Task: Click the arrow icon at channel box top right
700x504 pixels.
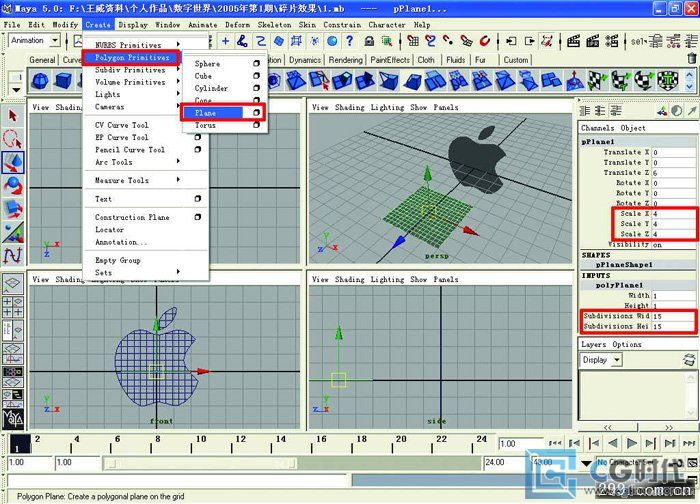Action: point(692,111)
